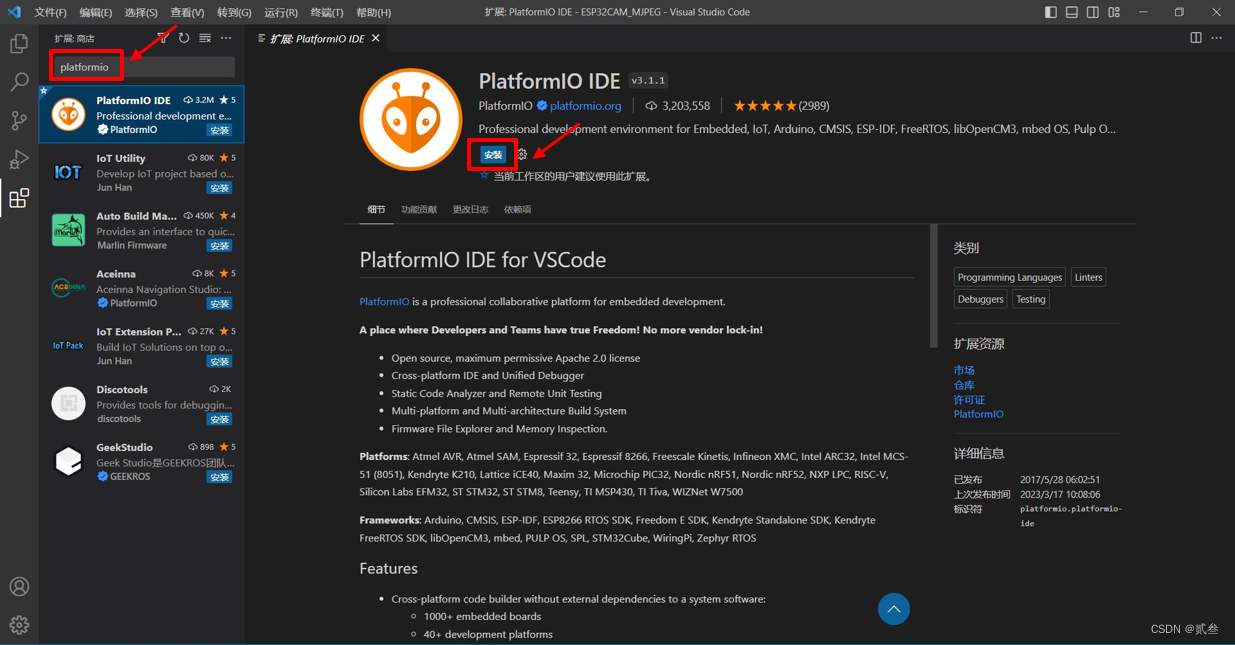The width and height of the screenshot is (1235, 645).
Task: Click the 安装 button for PlatformIO IDE
Action: (492, 155)
